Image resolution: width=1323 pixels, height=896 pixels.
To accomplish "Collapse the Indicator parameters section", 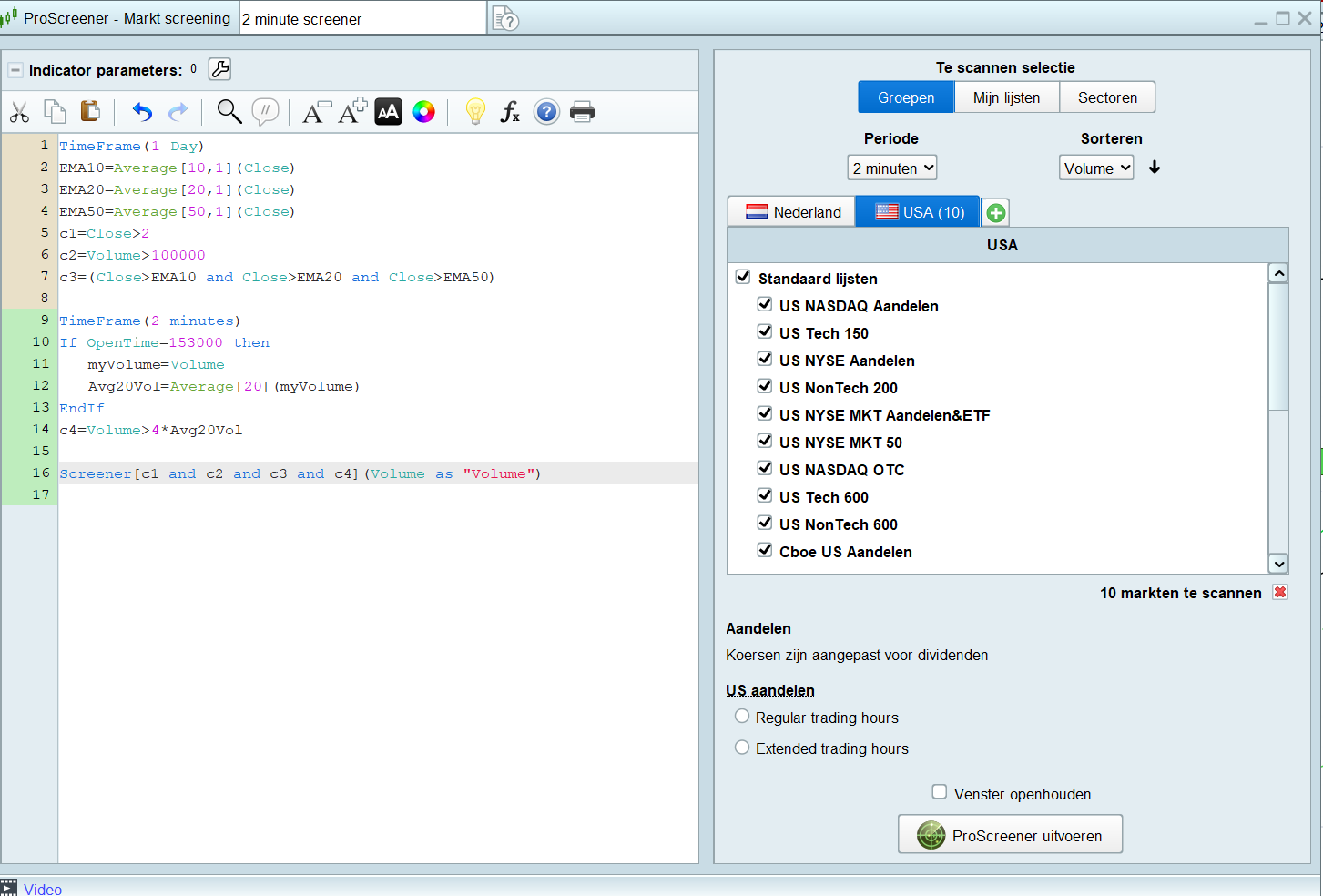I will click(x=15, y=70).
